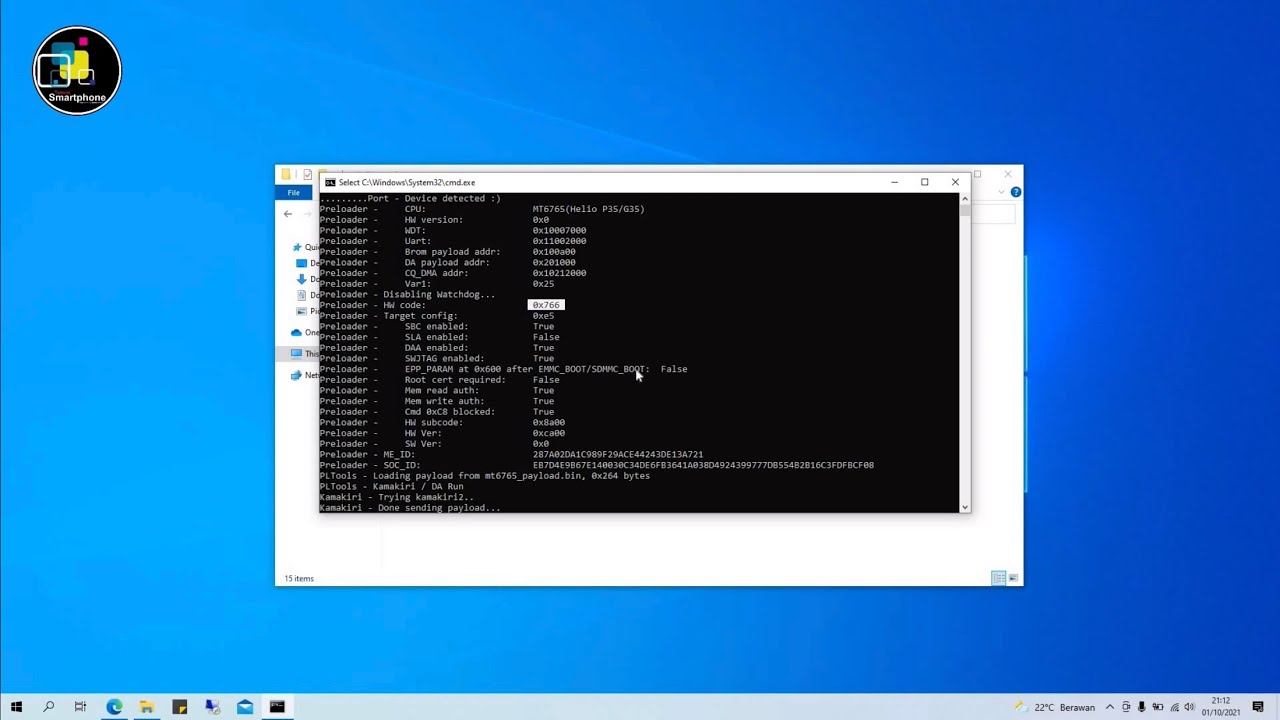The image size is (1280, 720).
Task: Select Pictures icon in Explorer sidebar
Action: 302,311
